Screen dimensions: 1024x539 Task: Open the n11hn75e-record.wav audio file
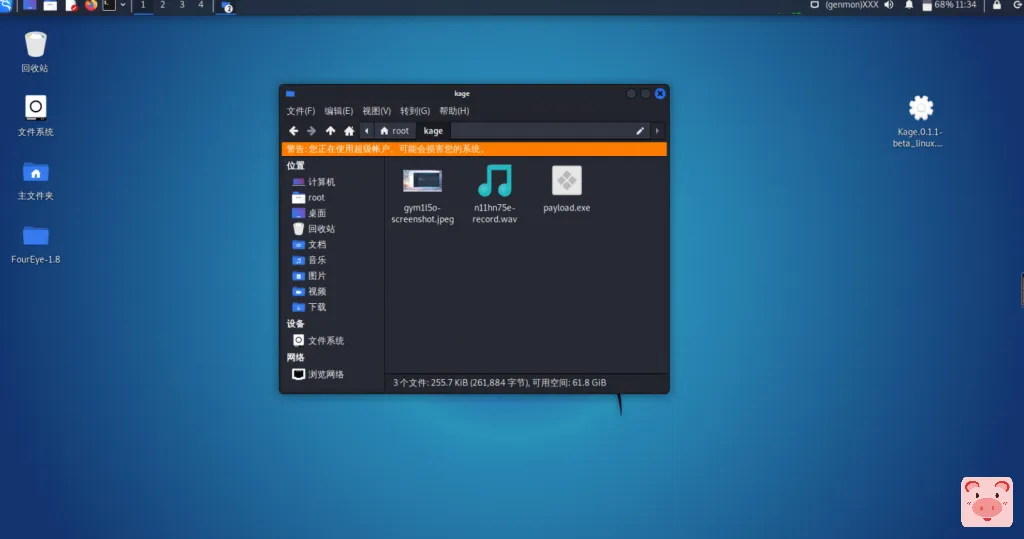pos(494,181)
